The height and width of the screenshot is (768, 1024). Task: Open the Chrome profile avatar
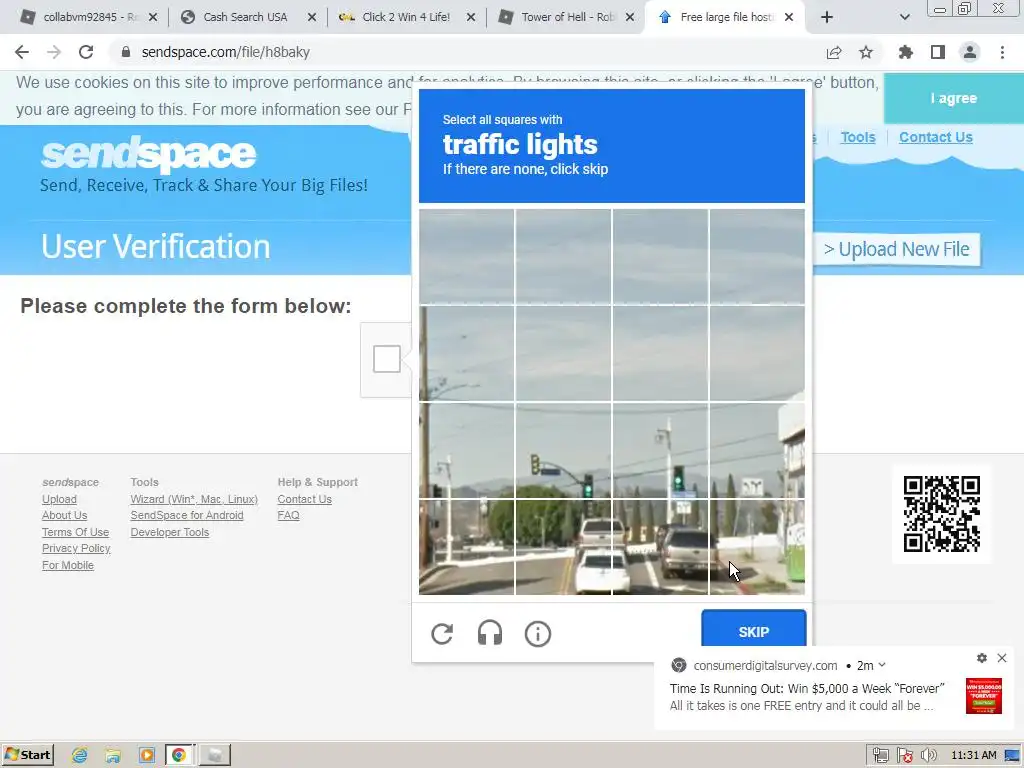pyautogui.click(x=970, y=52)
